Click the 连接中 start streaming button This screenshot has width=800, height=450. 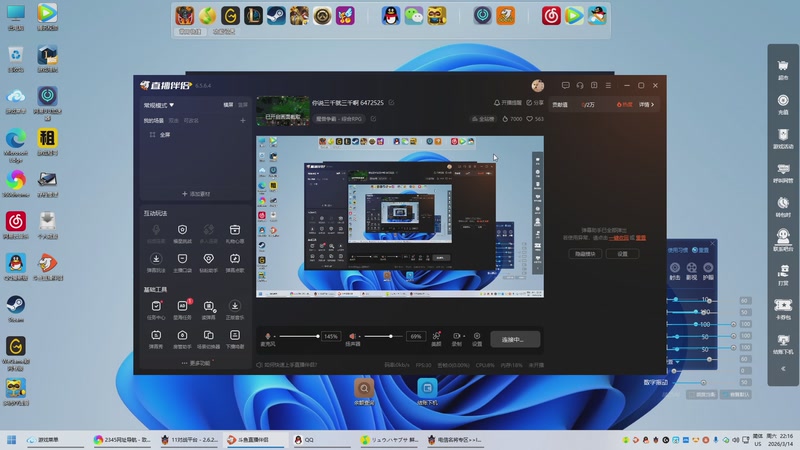(x=515, y=339)
